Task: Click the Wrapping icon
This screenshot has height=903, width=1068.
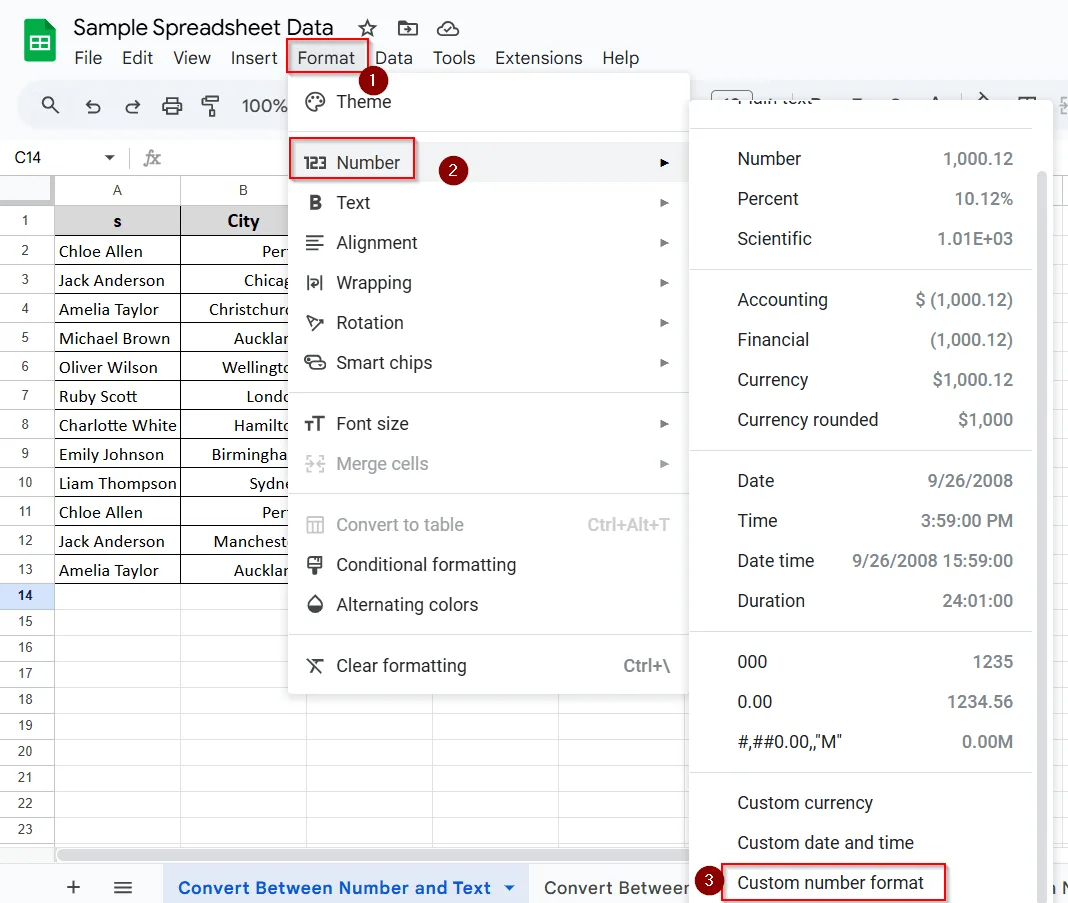Action: tap(315, 283)
